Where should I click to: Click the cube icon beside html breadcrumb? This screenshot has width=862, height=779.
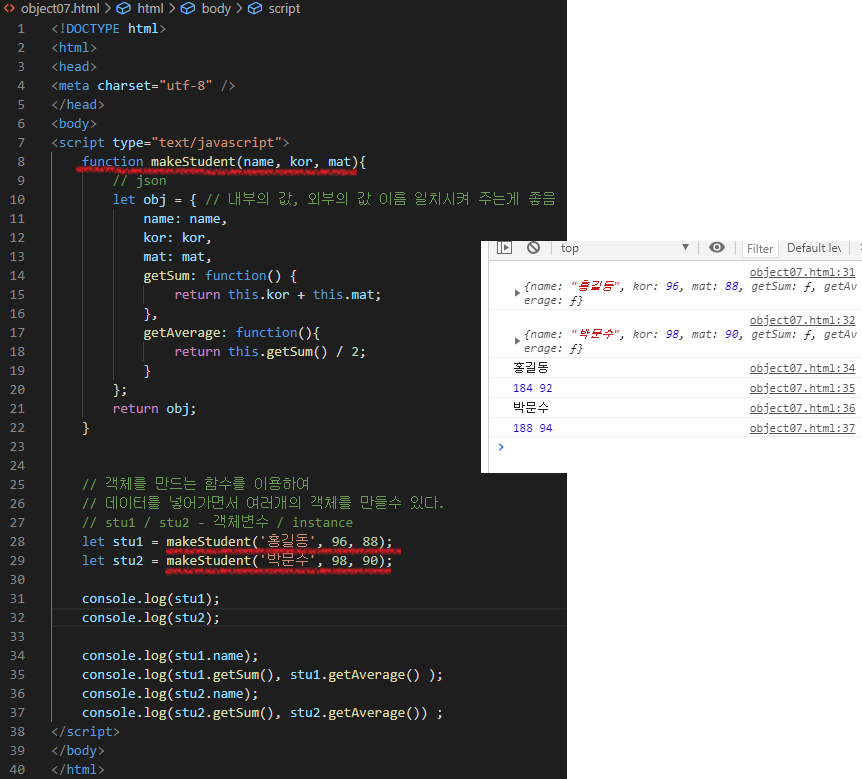tap(124, 8)
